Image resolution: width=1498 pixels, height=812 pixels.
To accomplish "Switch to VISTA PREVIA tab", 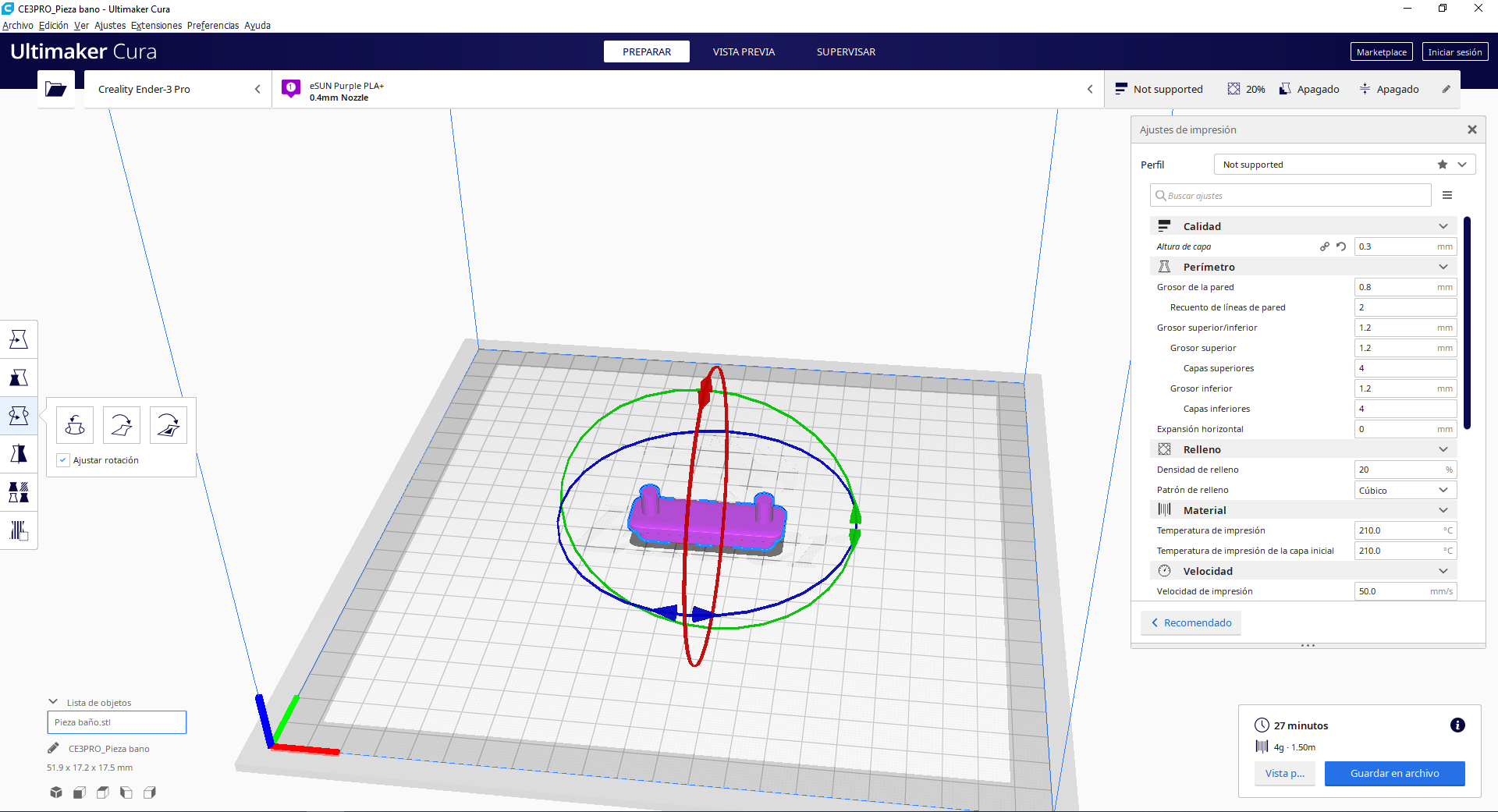I will [x=744, y=51].
